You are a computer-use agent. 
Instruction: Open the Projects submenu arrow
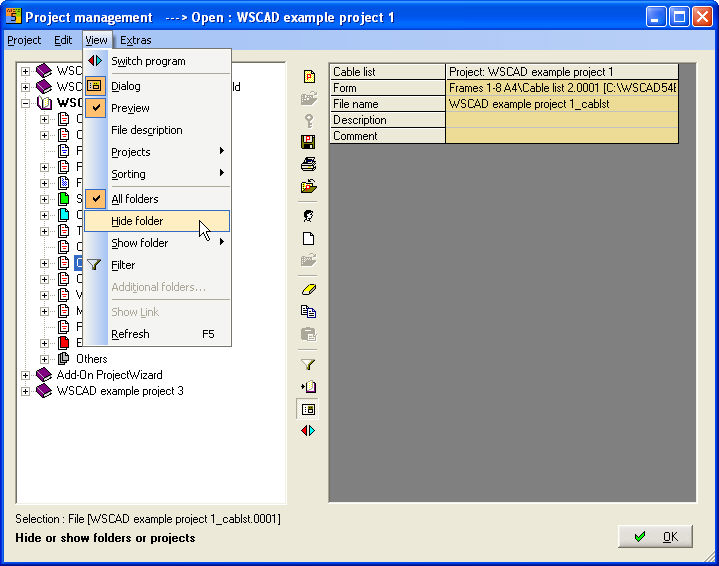pos(222,151)
